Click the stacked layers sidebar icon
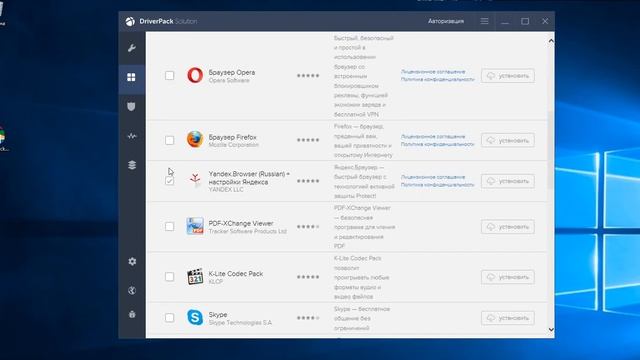This screenshot has height=360, width=640. pos(131,165)
